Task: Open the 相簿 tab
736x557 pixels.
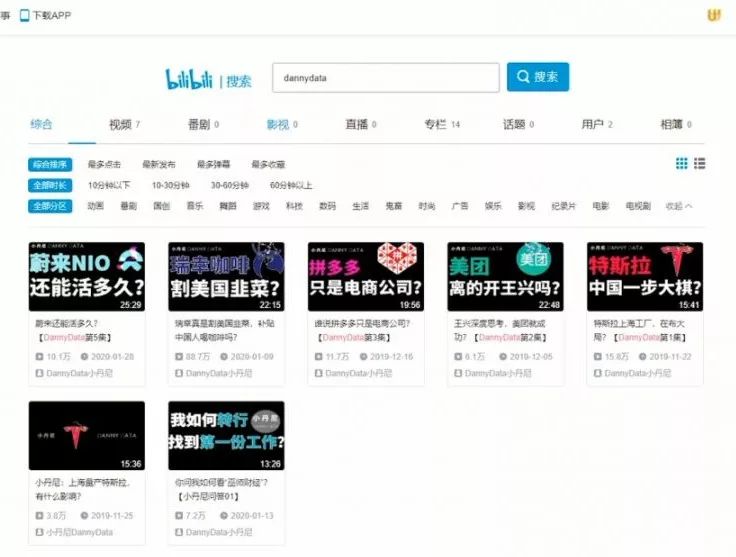Action: click(676, 124)
